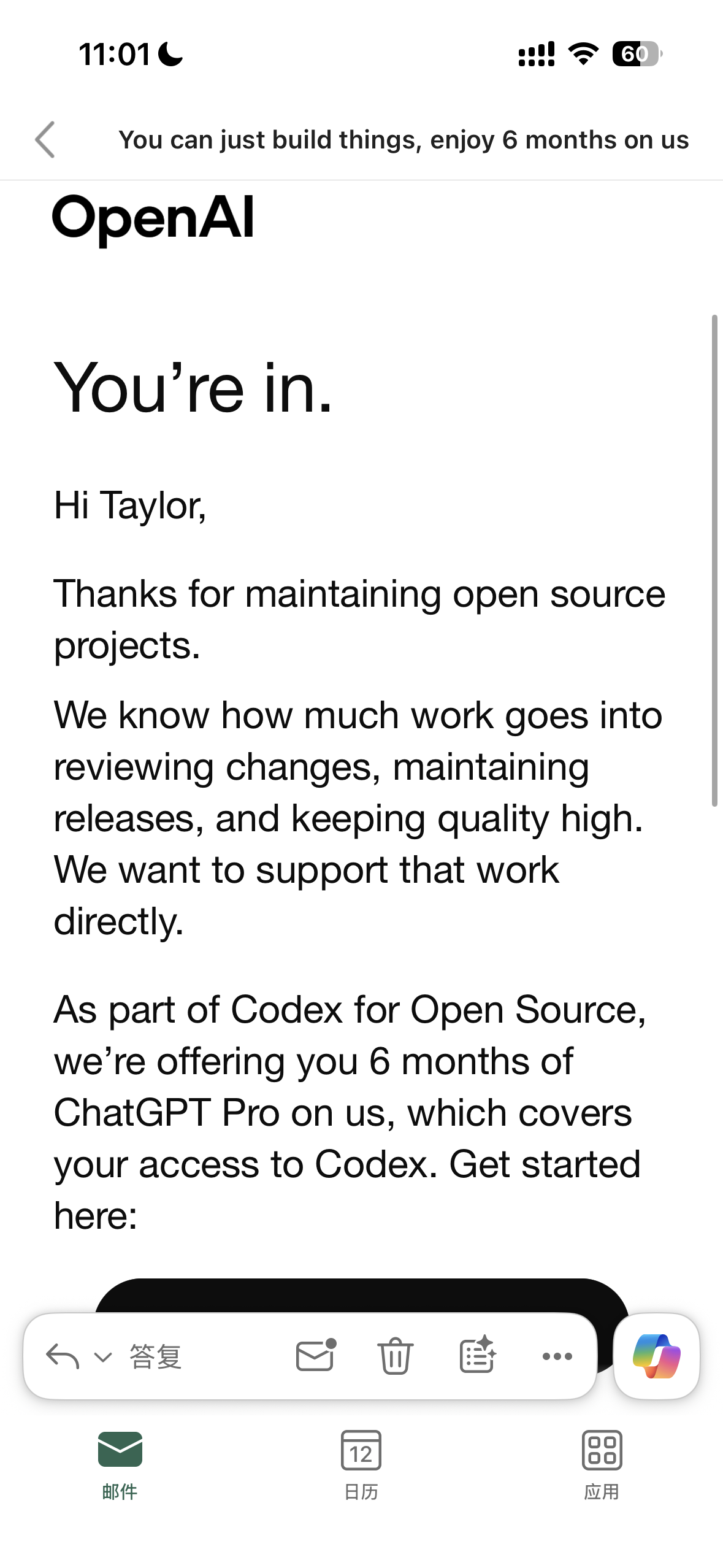Delete the email with the trash icon
This screenshot has height=1568, width=723.
[x=396, y=1355]
